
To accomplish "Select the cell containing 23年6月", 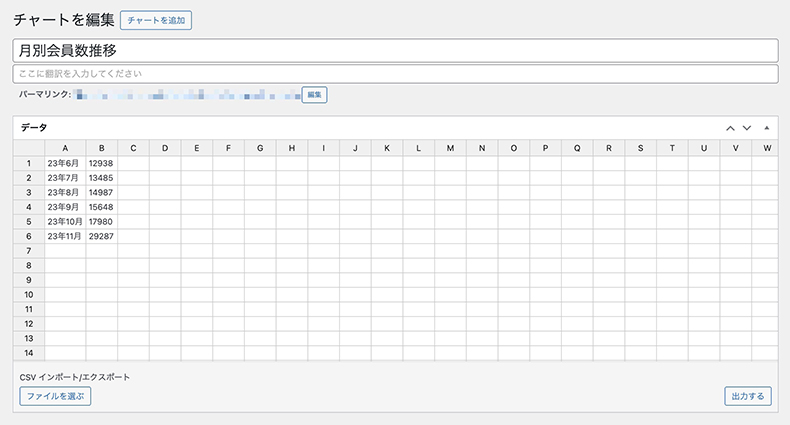I will 65,163.
